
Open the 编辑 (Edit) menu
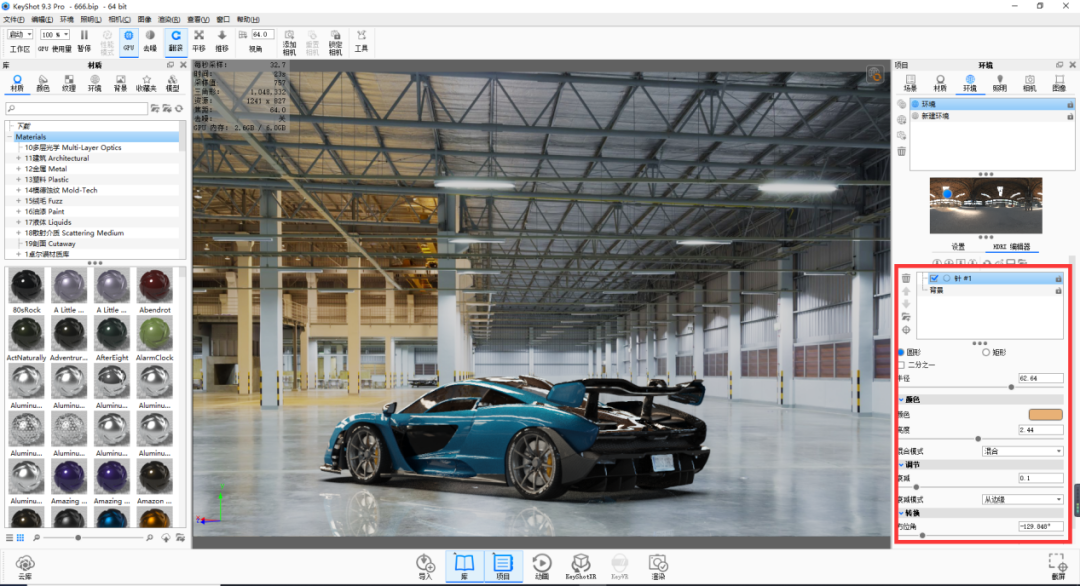42,19
